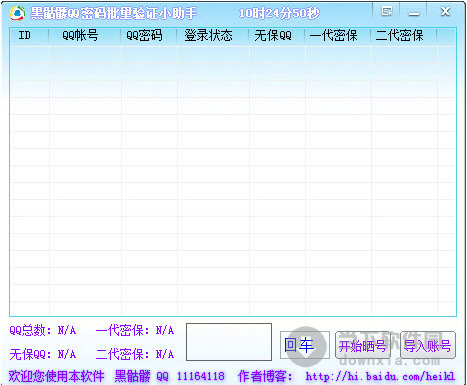The image size is (467, 385).
Task: Click the window title 黑骷髅QQ密码批量验证小助手
Action: pyautogui.click(x=114, y=13)
